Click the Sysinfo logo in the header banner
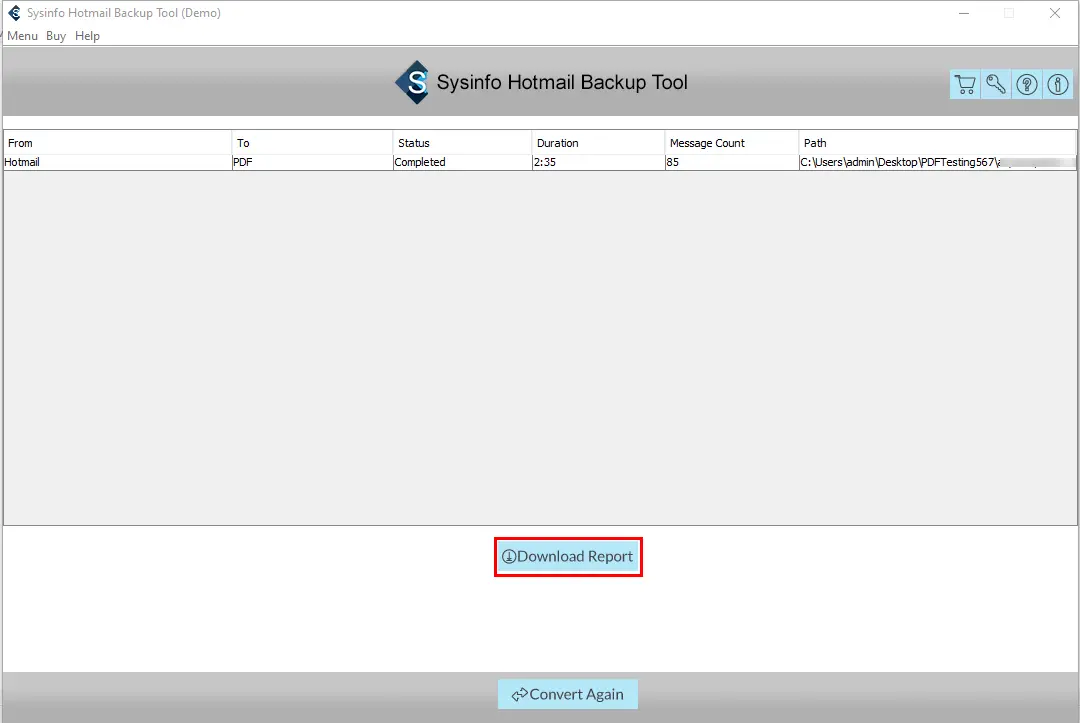Screen dimensions: 1080x723 tap(413, 83)
